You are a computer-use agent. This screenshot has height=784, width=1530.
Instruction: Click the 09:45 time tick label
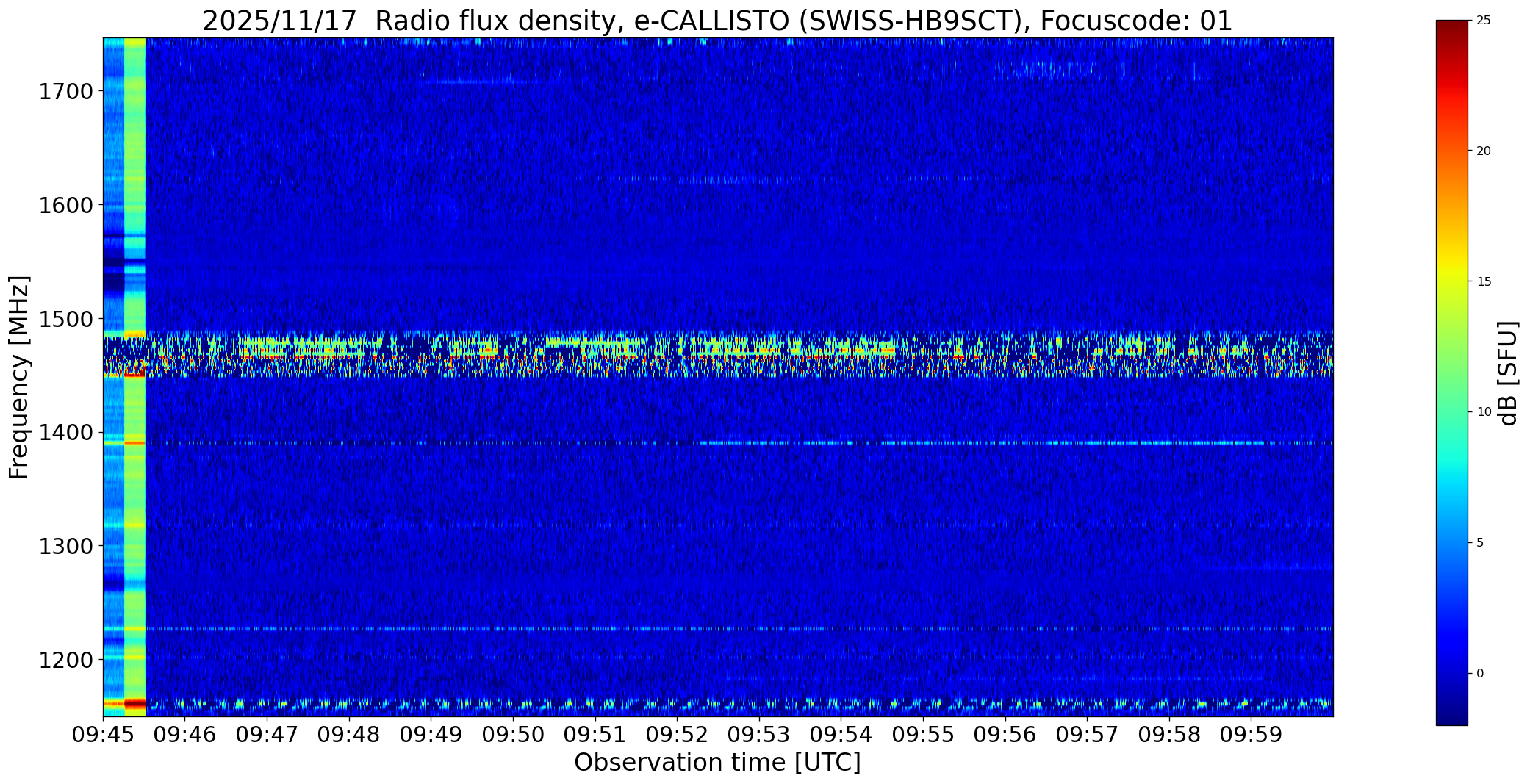tap(103, 735)
